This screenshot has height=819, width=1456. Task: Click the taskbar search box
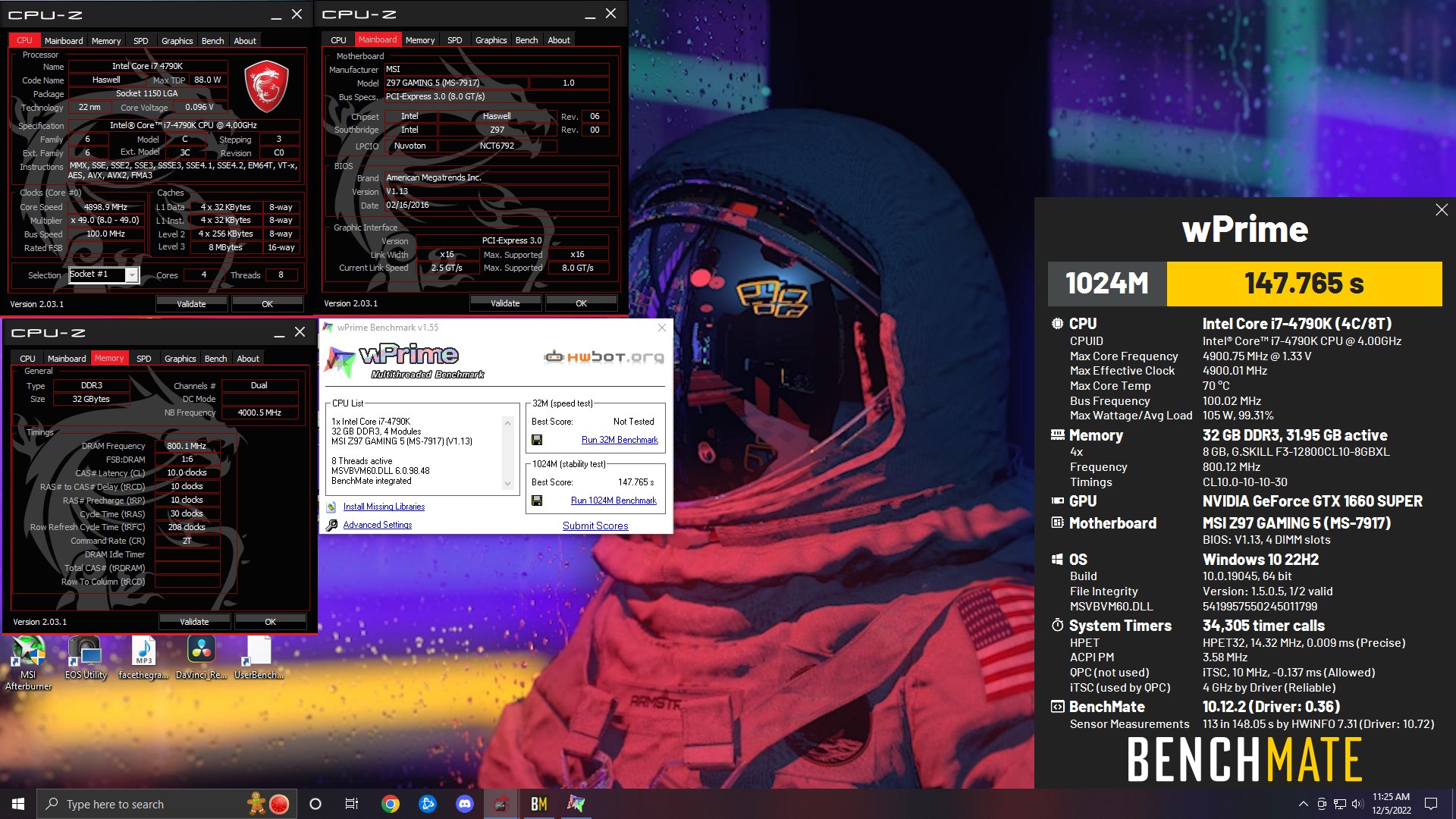coord(165,804)
